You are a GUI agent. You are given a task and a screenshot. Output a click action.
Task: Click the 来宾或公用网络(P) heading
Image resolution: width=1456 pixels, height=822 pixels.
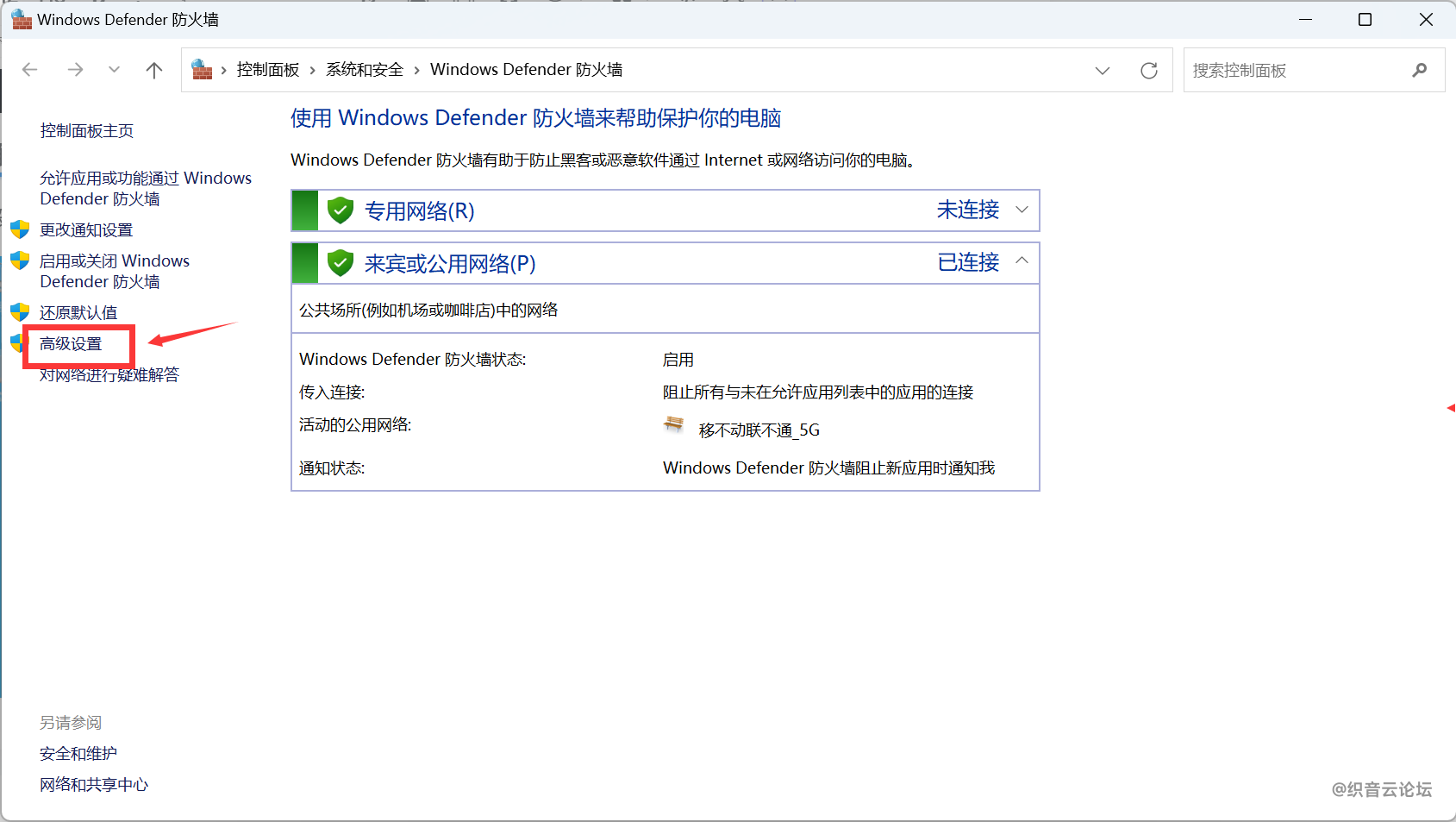pyautogui.click(x=450, y=264)
